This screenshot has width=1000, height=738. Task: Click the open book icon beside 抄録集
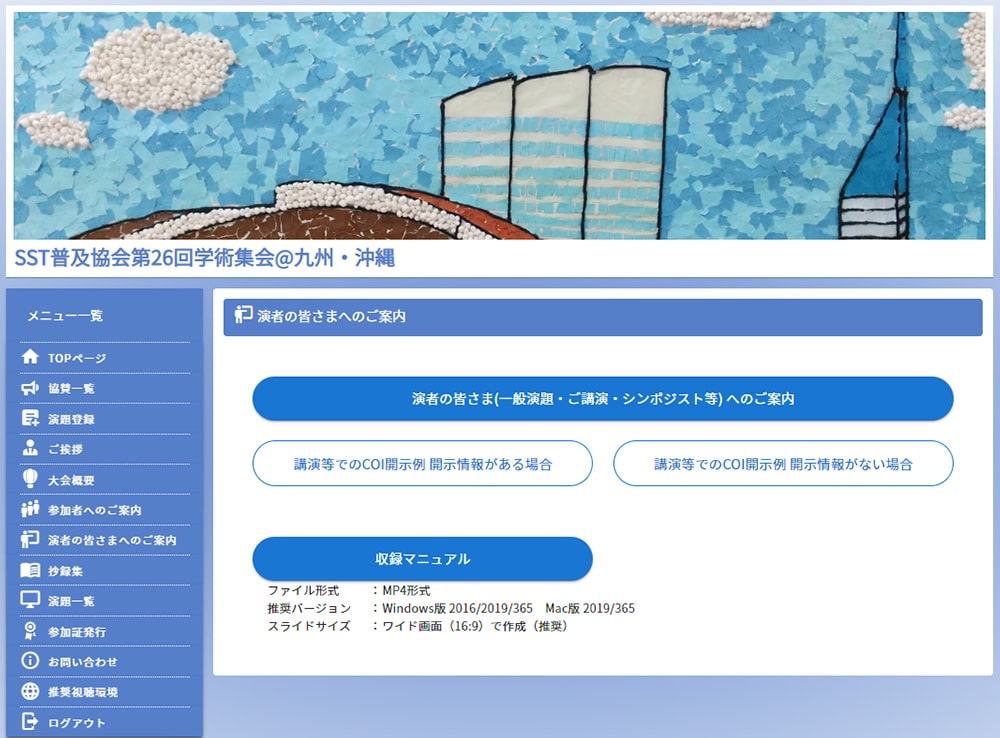[30, 570]
